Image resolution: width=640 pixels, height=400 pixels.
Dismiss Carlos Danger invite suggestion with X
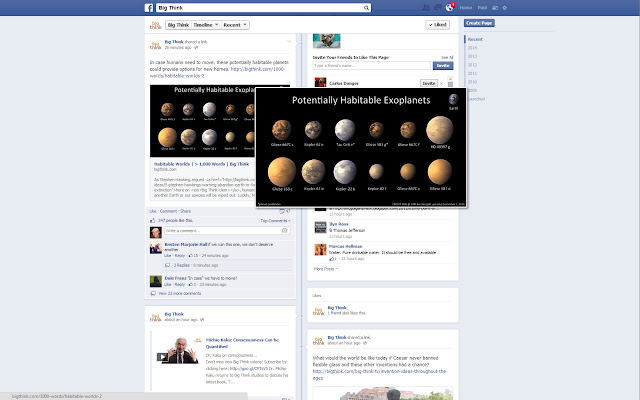click(441, 83)
